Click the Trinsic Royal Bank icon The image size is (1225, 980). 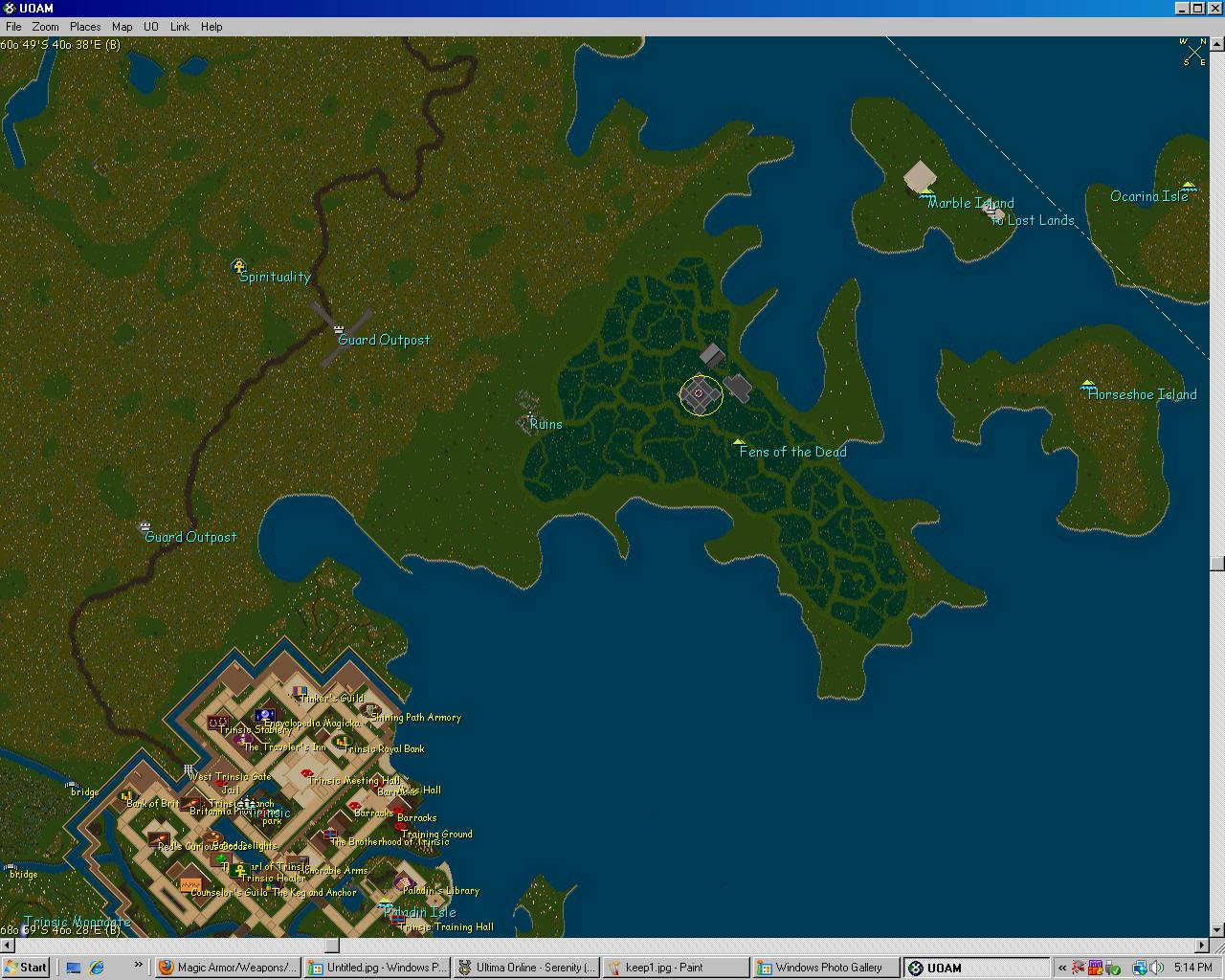[x=341, y=742]
